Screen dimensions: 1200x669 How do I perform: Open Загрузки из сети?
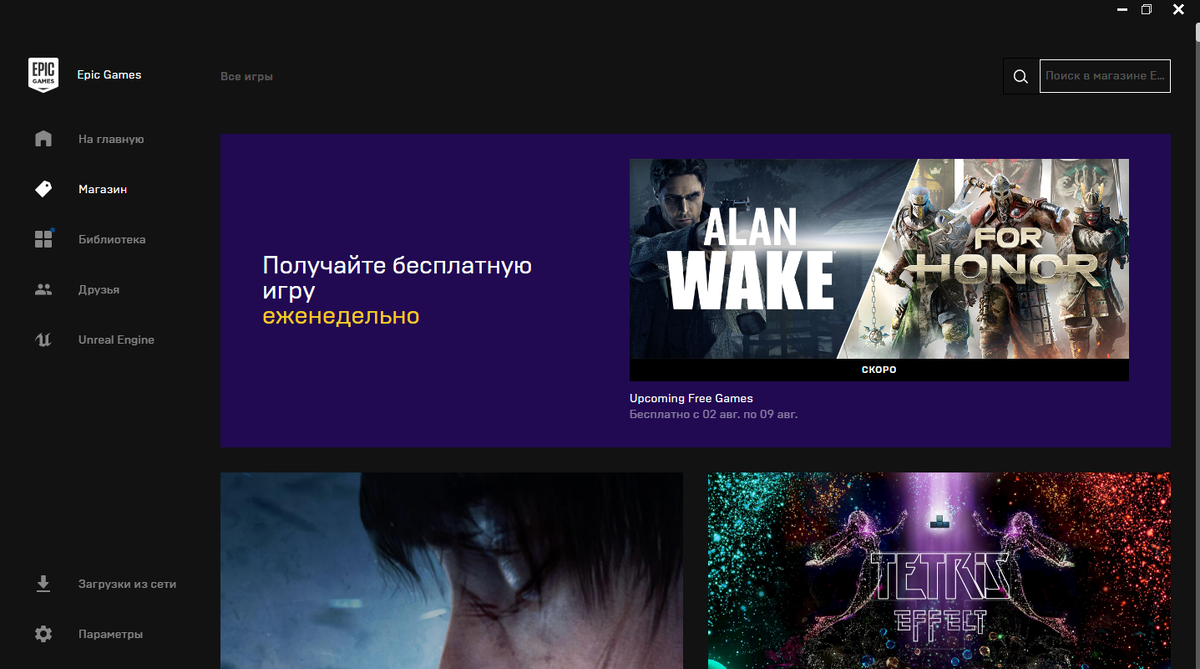pos(127,584)
